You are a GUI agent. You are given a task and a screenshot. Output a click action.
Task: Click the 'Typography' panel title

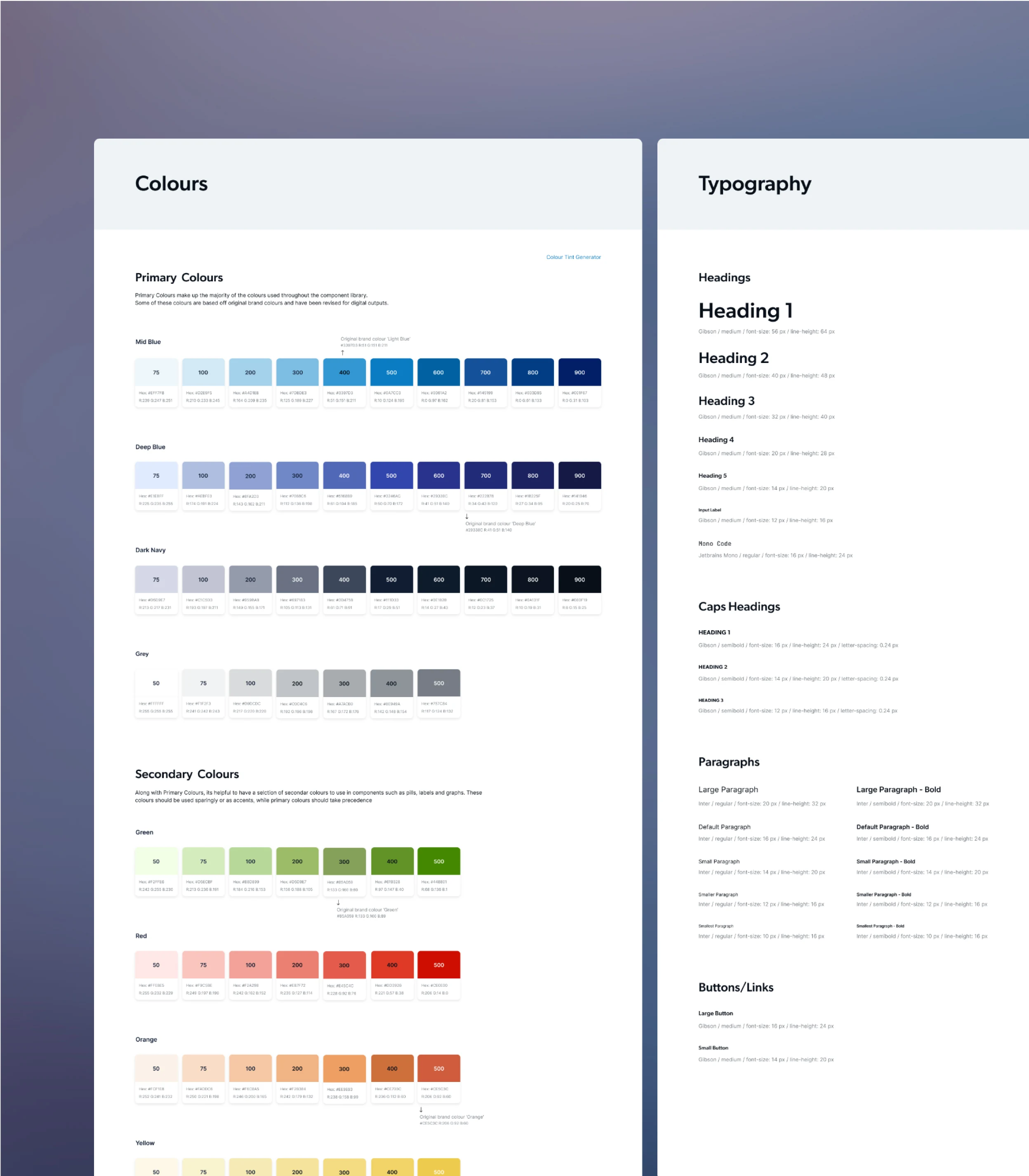pyautogui.click(x=755, y=184)
